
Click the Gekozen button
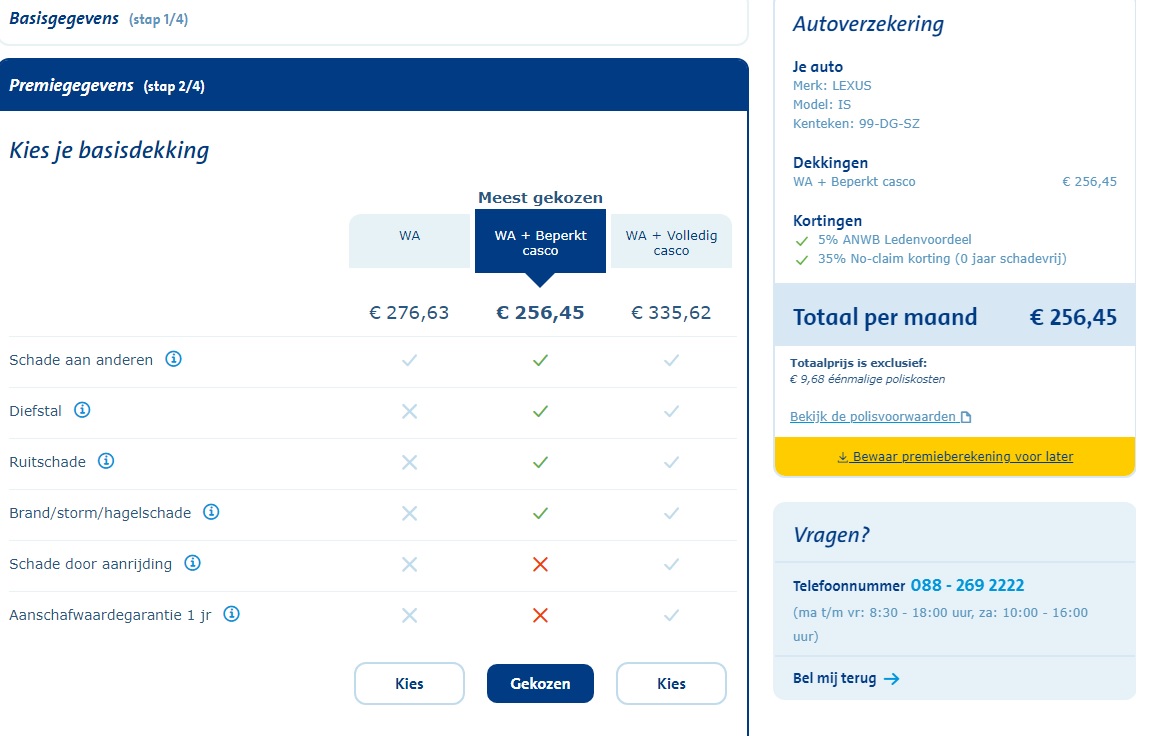(540, 684)
